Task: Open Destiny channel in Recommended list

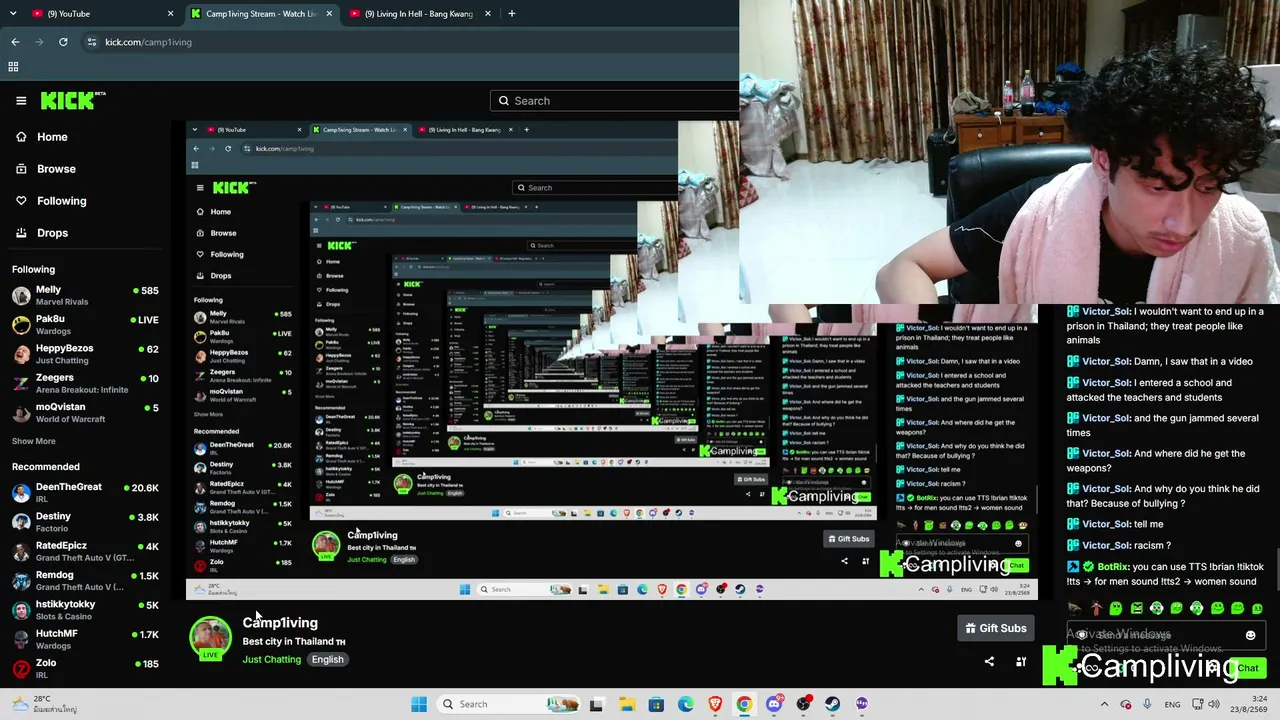Action: 85,521
